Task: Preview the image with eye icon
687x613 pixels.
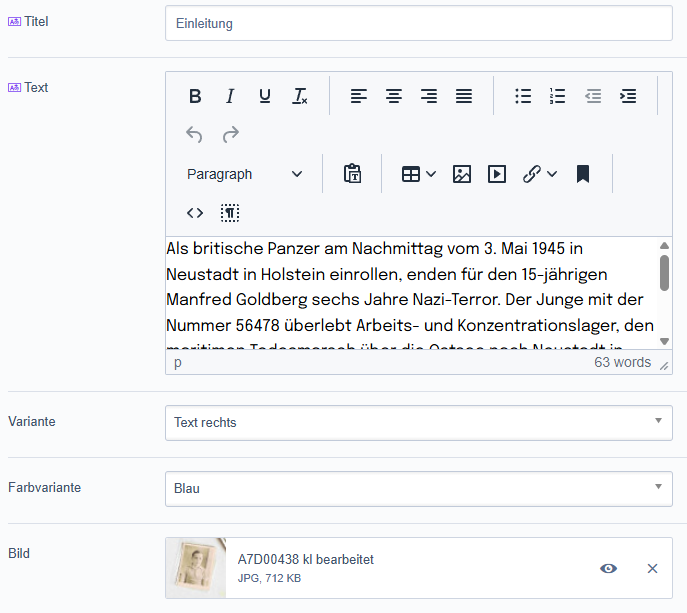Action: 608,568
